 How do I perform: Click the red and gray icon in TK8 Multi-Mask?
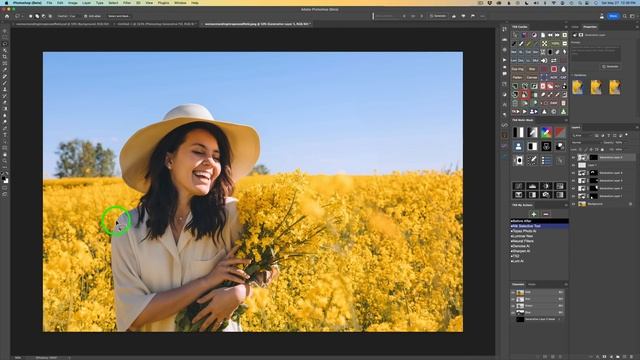pyautogui.click(x=560, y=132)
